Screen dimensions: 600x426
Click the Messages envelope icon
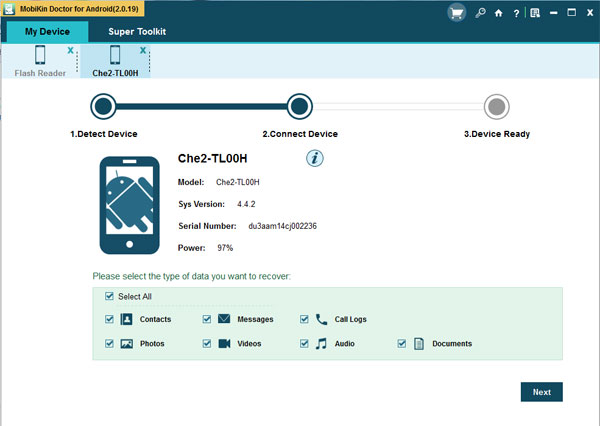(224, 318)
